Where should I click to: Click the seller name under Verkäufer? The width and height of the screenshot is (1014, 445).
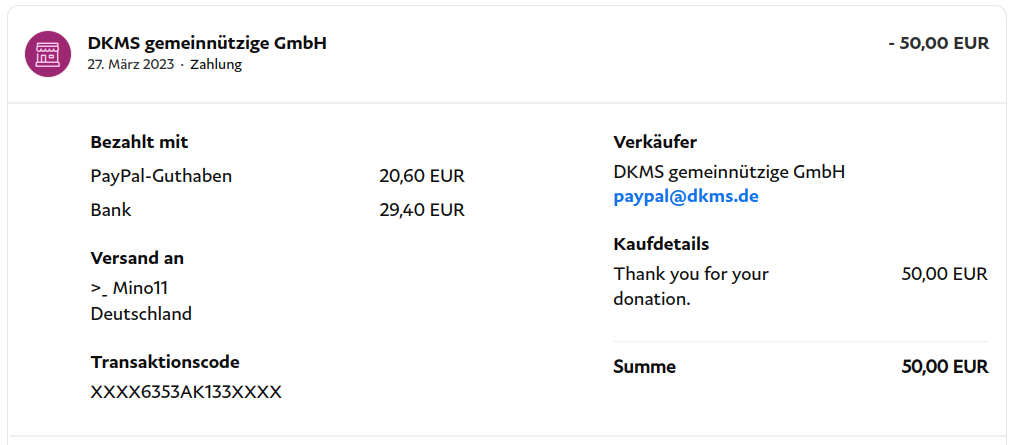(x=729, y=172)
